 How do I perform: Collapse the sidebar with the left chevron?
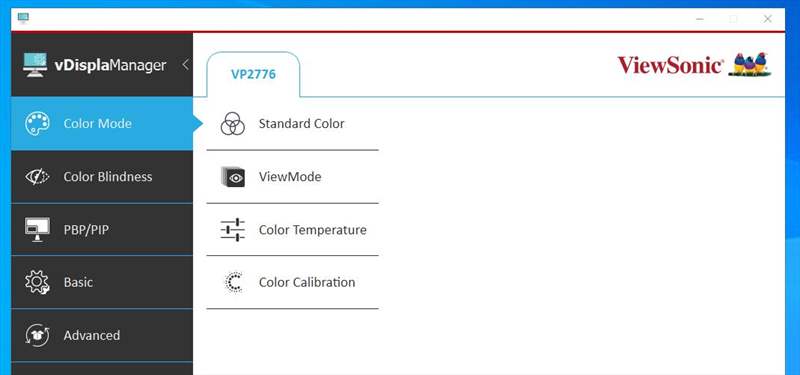tap(185, 65)
